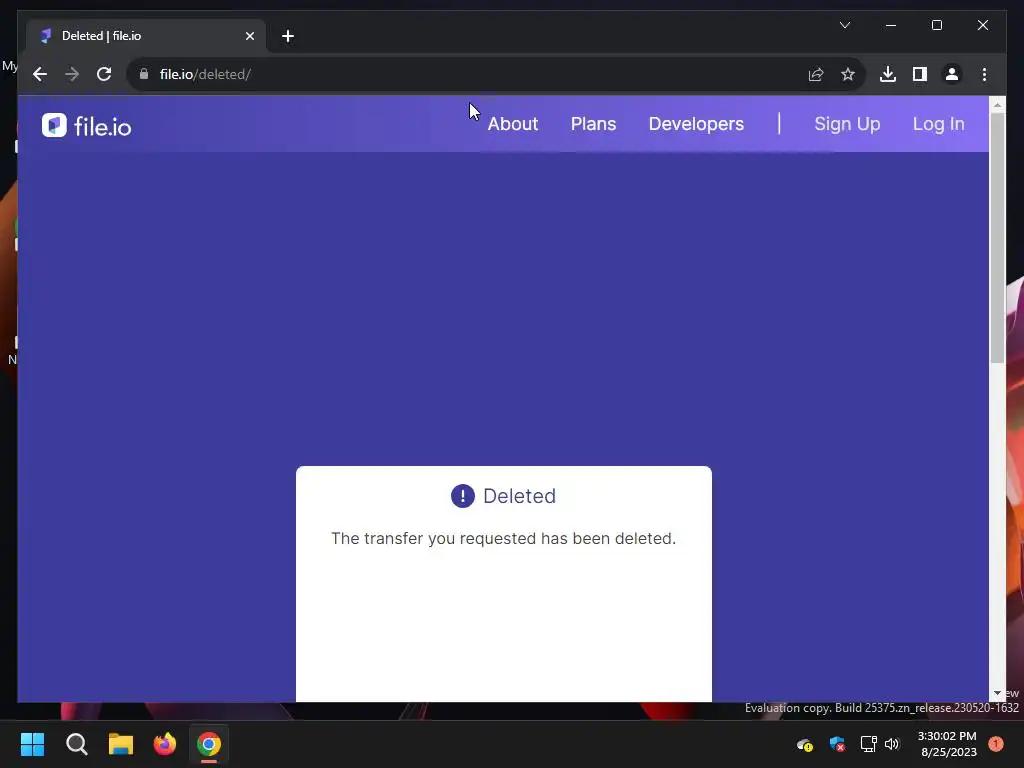This screenshot has width=1024, height=768.
Task: Open Chrome profile icon
Action: [x=952, y=74]
